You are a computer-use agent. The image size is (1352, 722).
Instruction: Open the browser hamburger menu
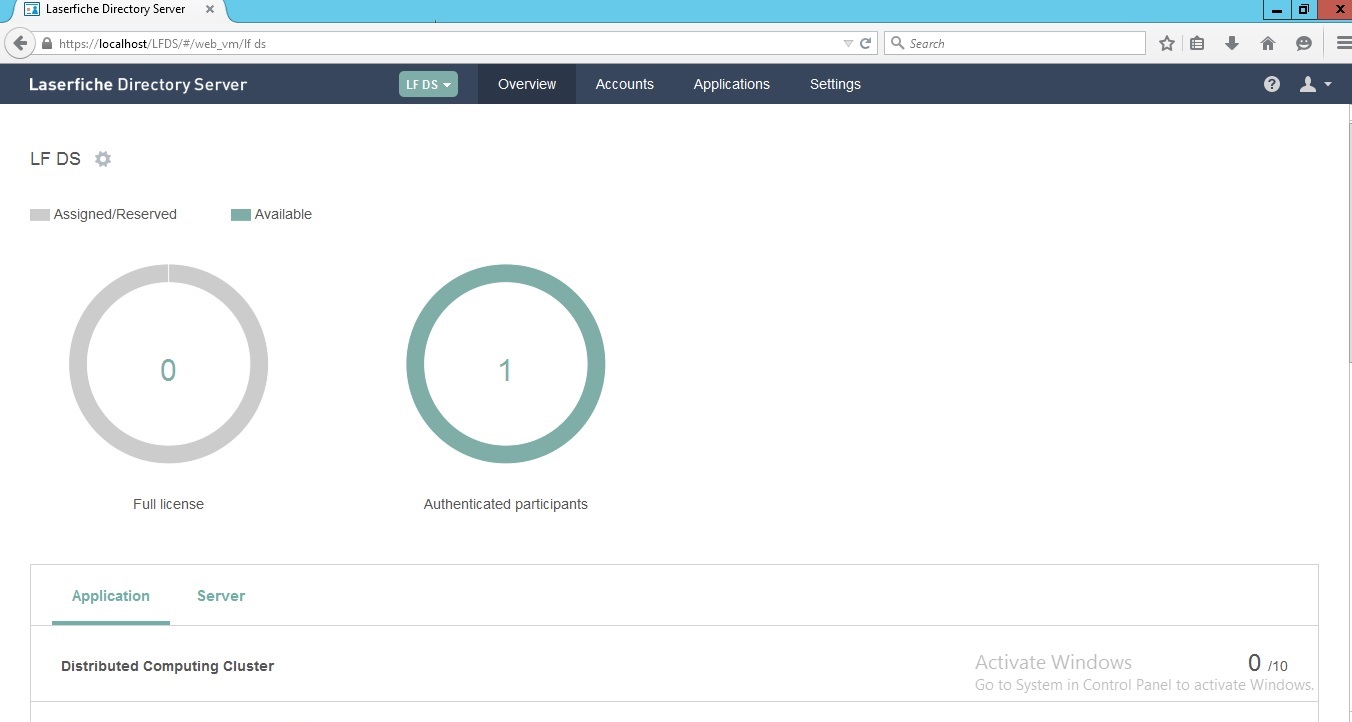(x=1343, y=44)
